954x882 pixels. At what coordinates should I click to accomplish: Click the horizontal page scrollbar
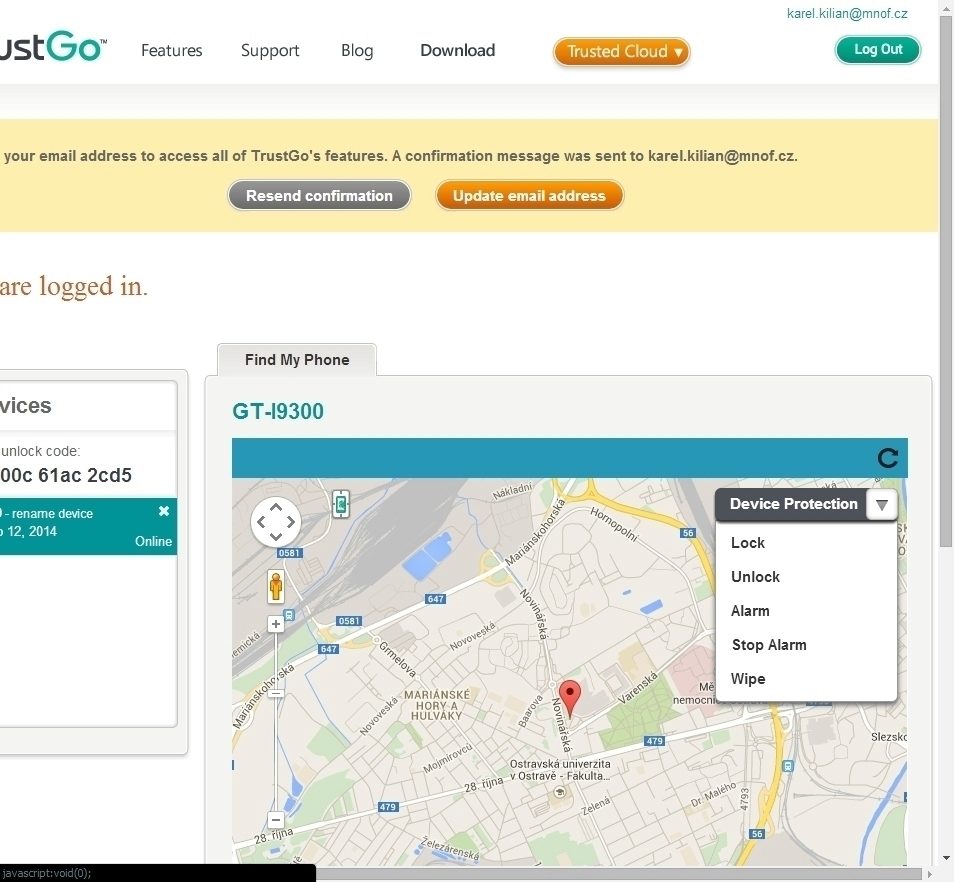[x=619, y=874]
